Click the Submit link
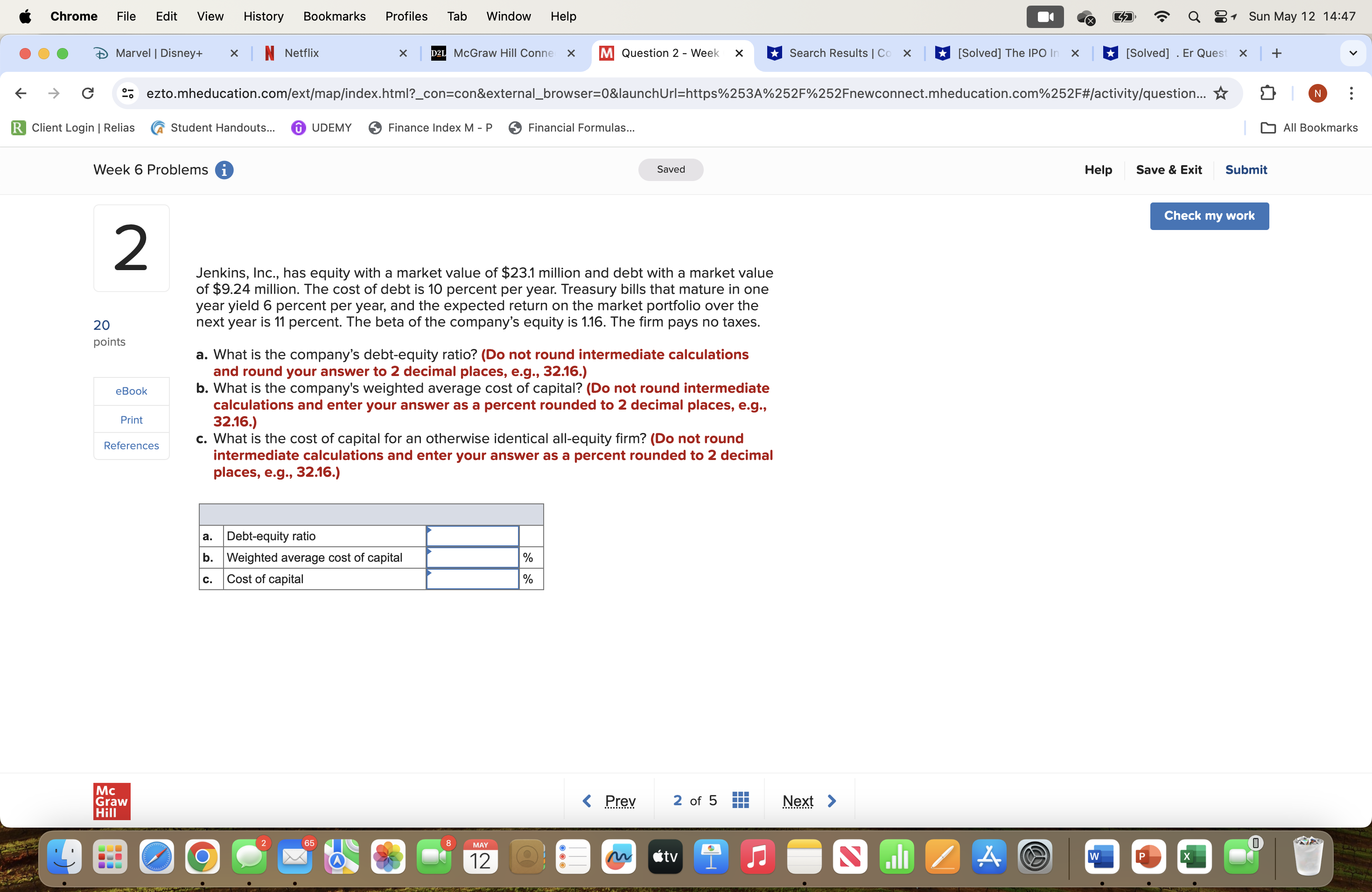Viewport: 1372px width, 892px height. [x=1246, y=169]
